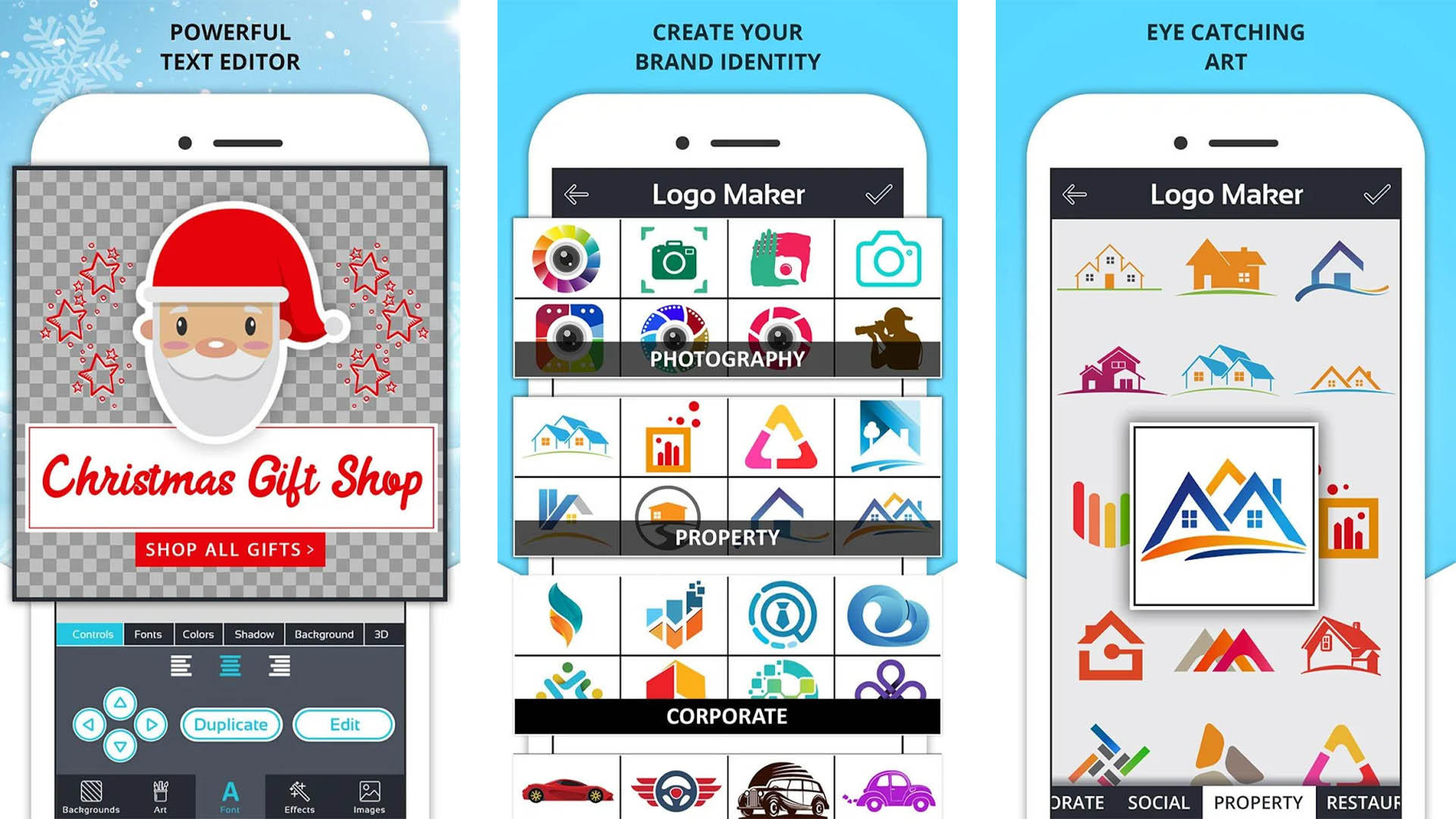Toggle the checkmark confirm button
The height and width of the screenshot is (819, 1456).
879,193
